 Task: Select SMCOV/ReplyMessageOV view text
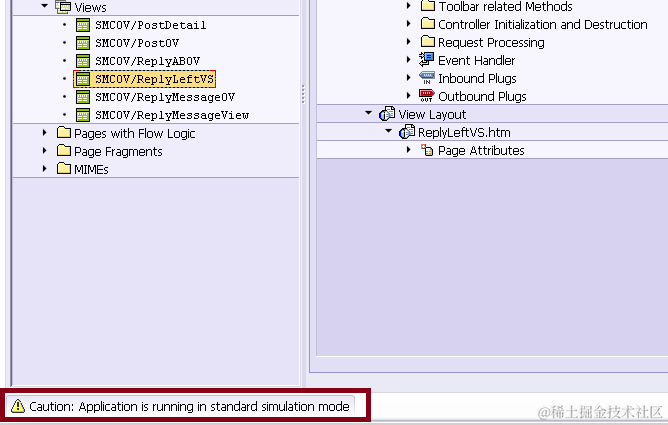(x=165, y=97)
